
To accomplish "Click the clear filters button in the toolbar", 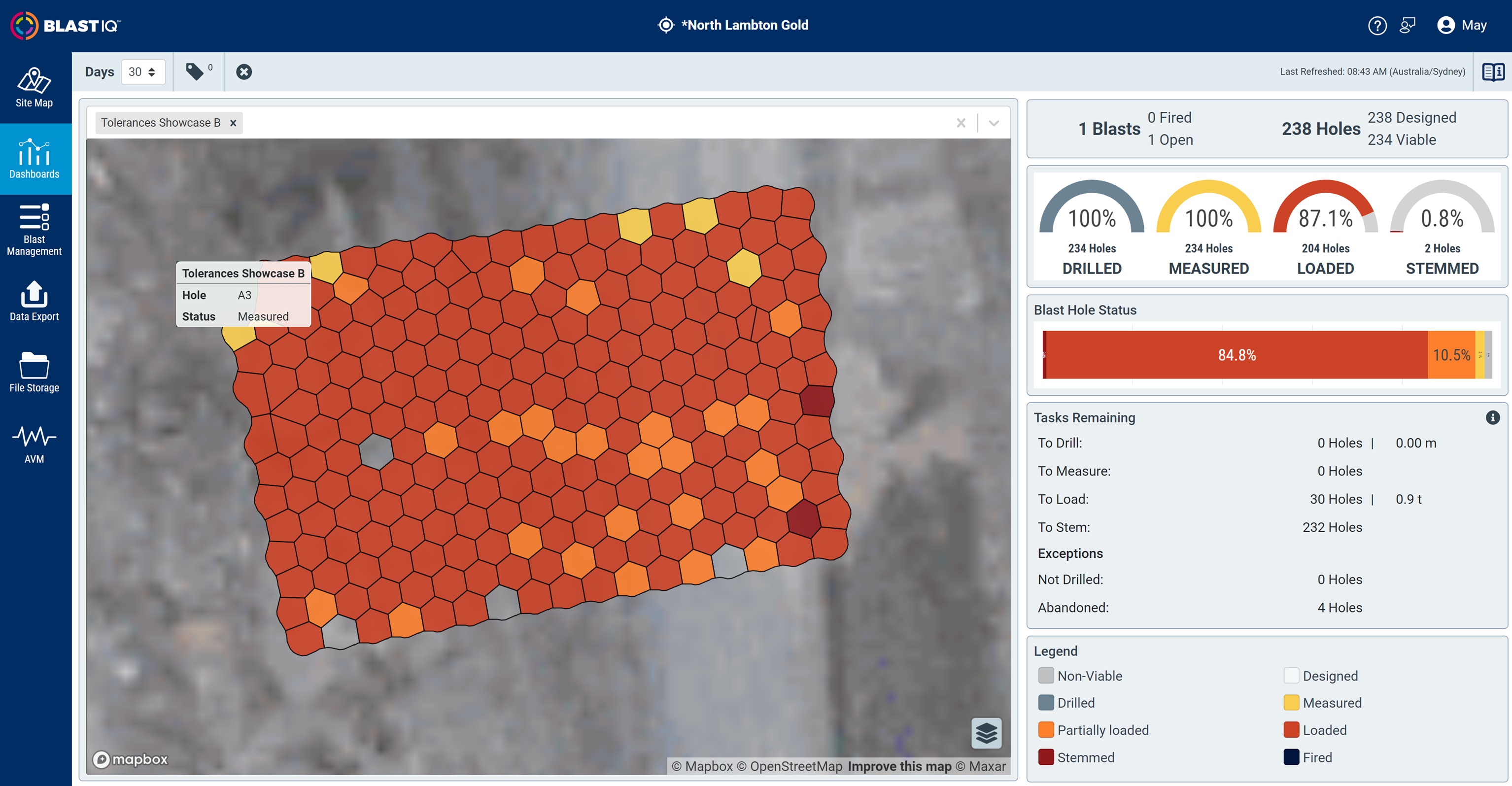I will [243, 71].
